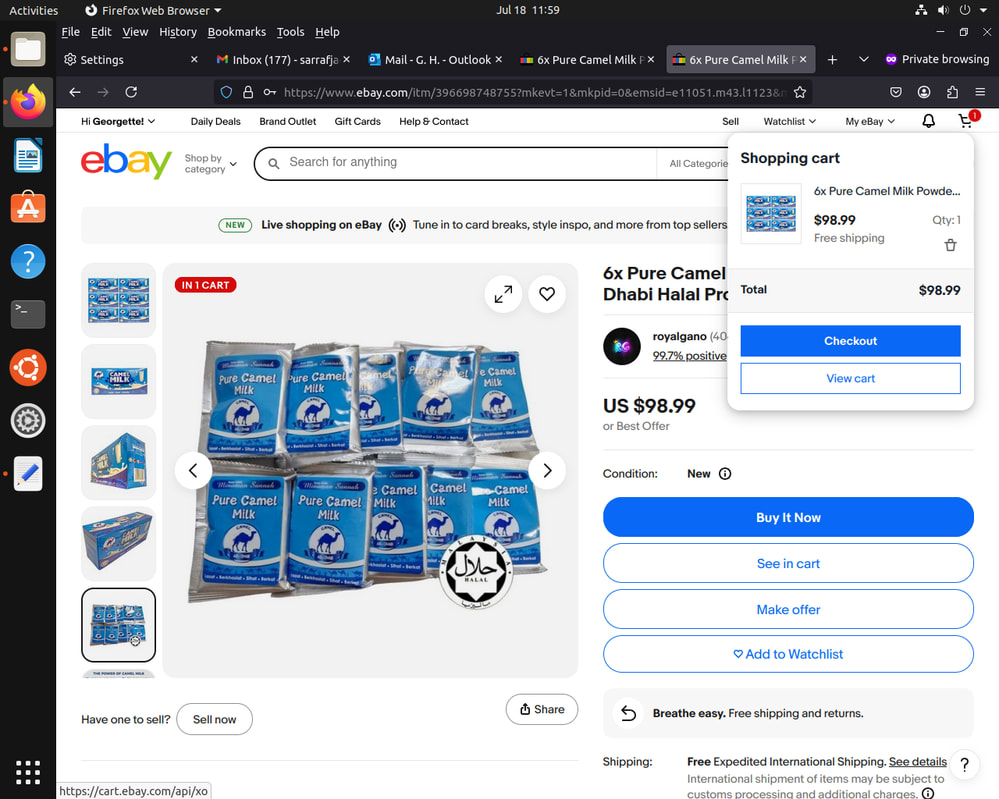Click the Checkout button
Image resolution: width=999 pixels, height=799 pixels.
coord(851,341)
